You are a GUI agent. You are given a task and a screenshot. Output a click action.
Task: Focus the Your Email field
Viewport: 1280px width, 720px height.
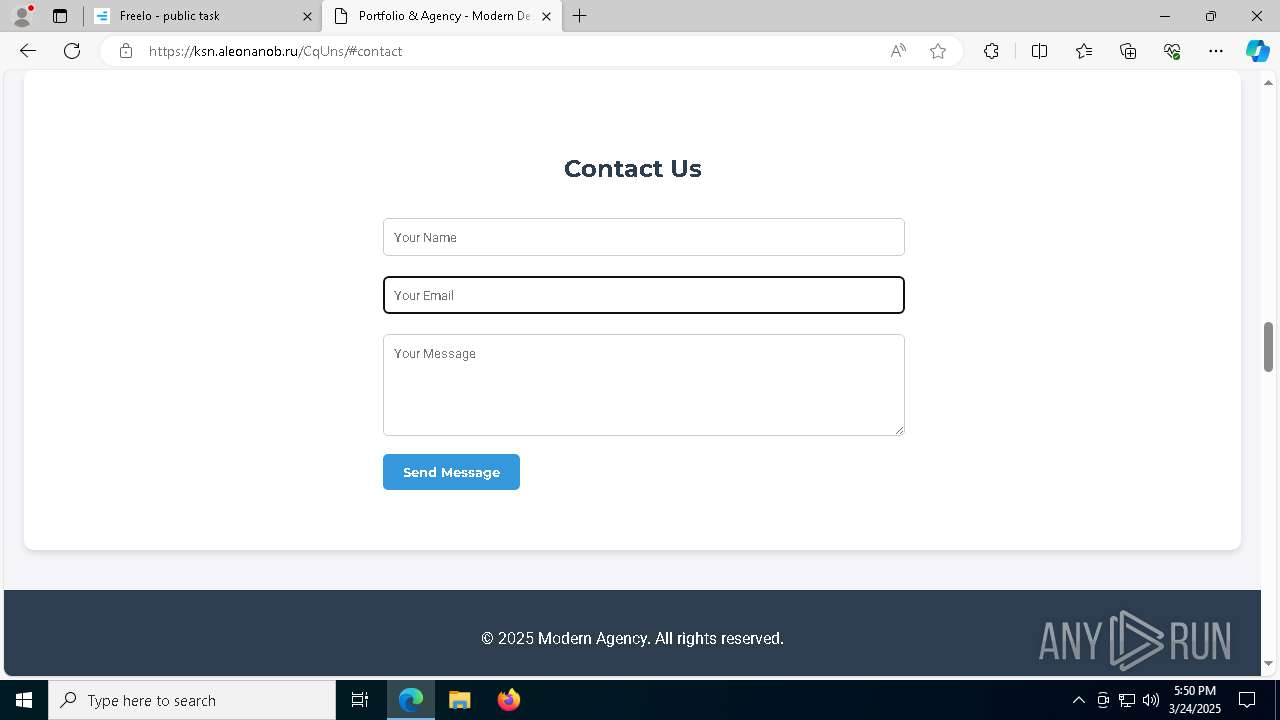tap(644, 295)
